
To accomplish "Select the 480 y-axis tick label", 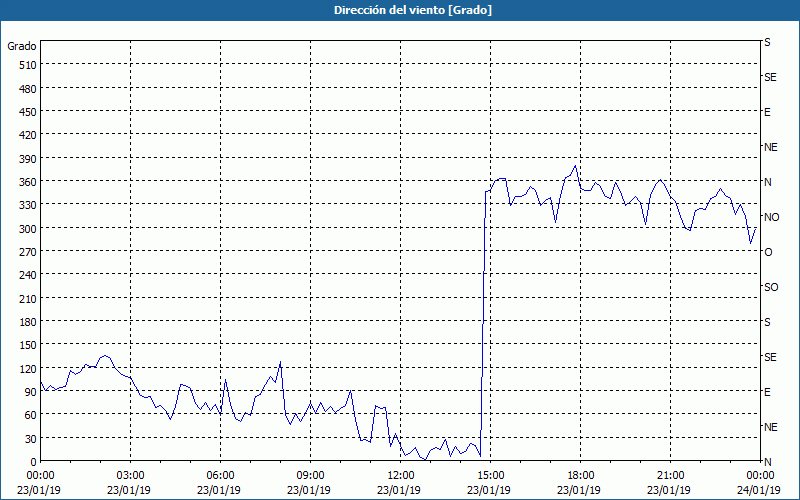I will click(28, 89).
